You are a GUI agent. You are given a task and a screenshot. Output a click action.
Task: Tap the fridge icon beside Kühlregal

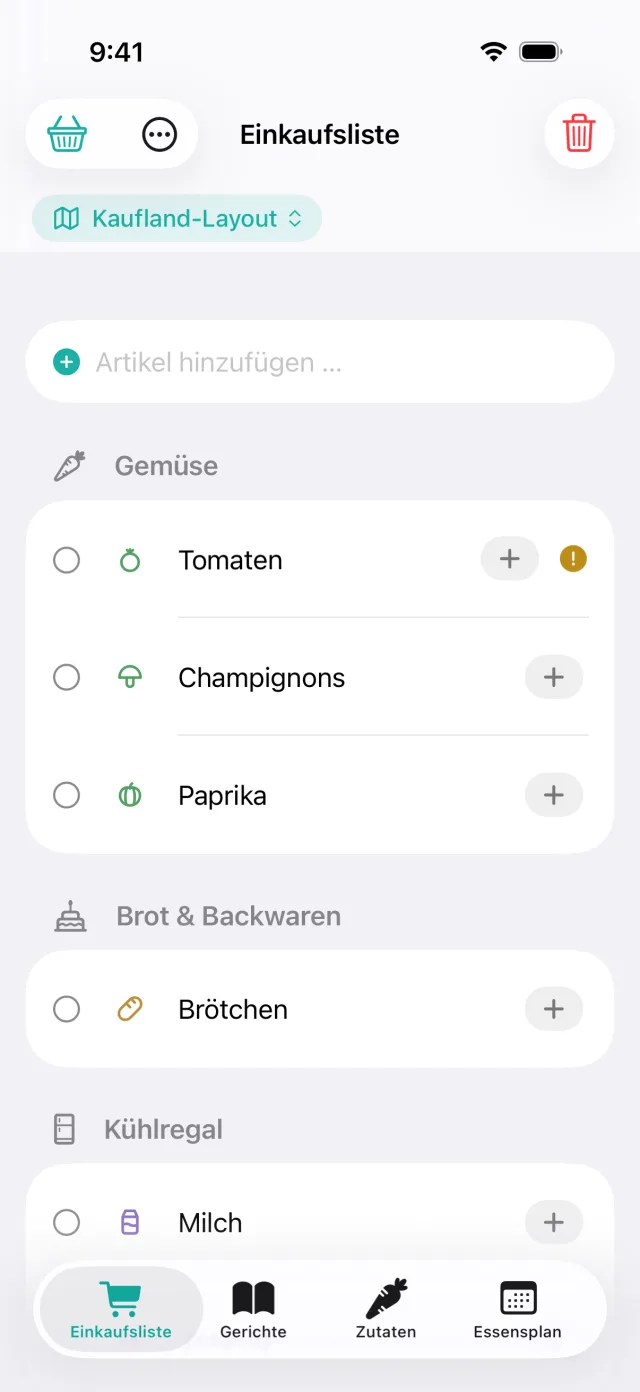64,1130
